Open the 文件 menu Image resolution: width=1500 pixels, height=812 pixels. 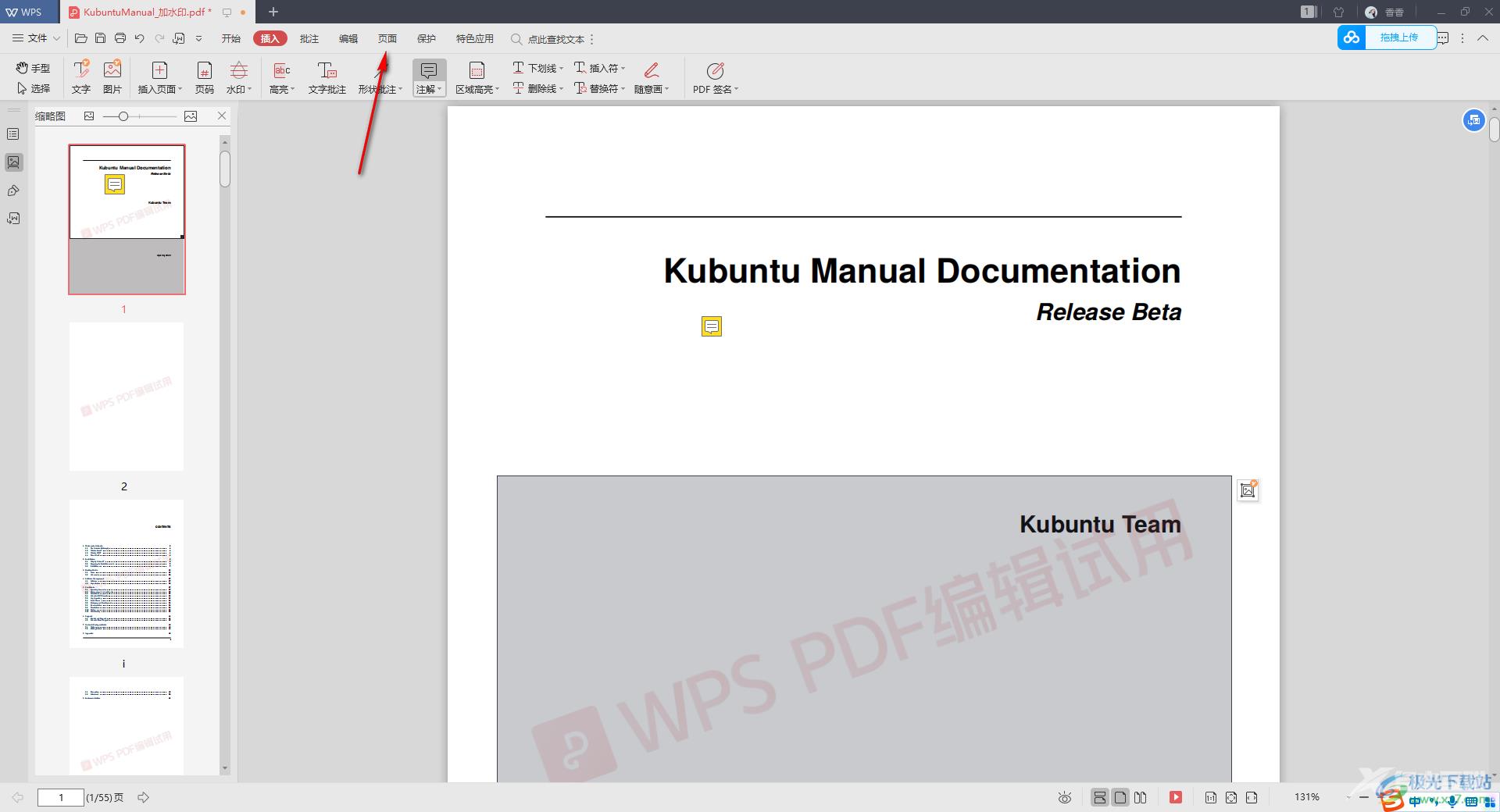tap(36, 38)
